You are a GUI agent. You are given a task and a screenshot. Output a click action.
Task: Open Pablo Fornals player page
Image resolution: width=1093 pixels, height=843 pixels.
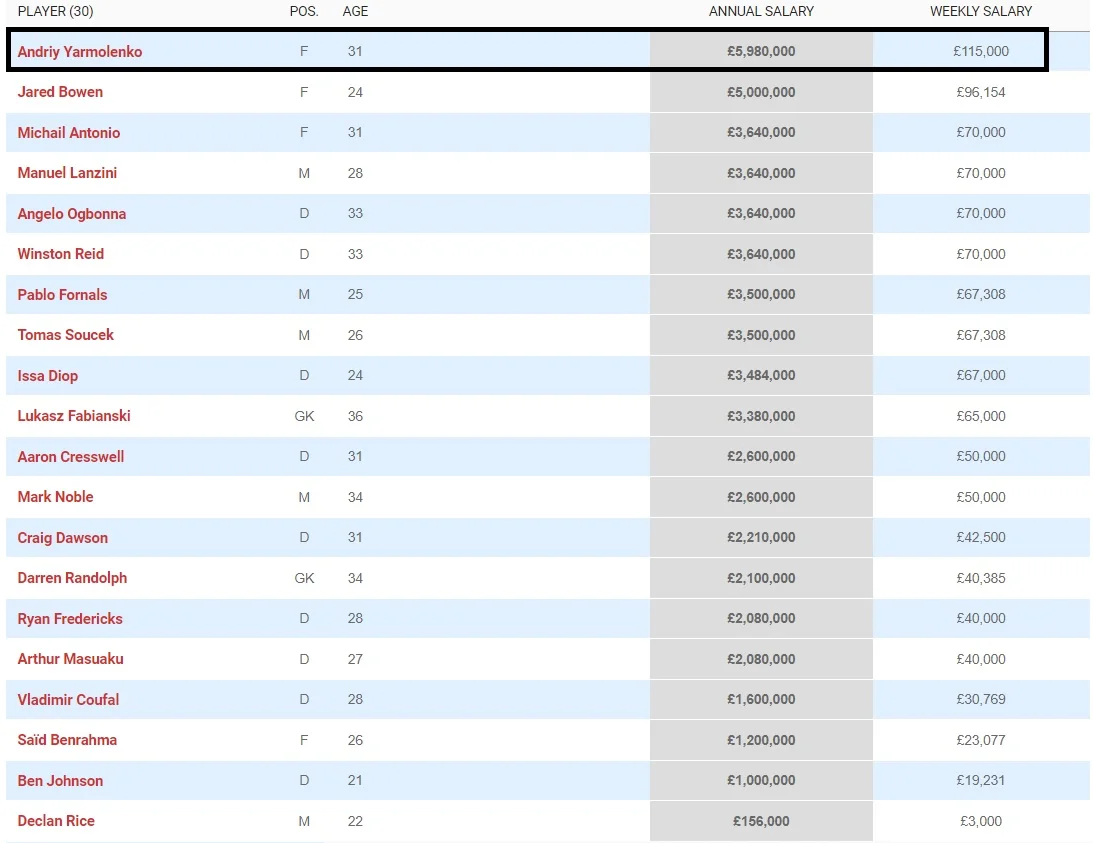tap(62, 295)
